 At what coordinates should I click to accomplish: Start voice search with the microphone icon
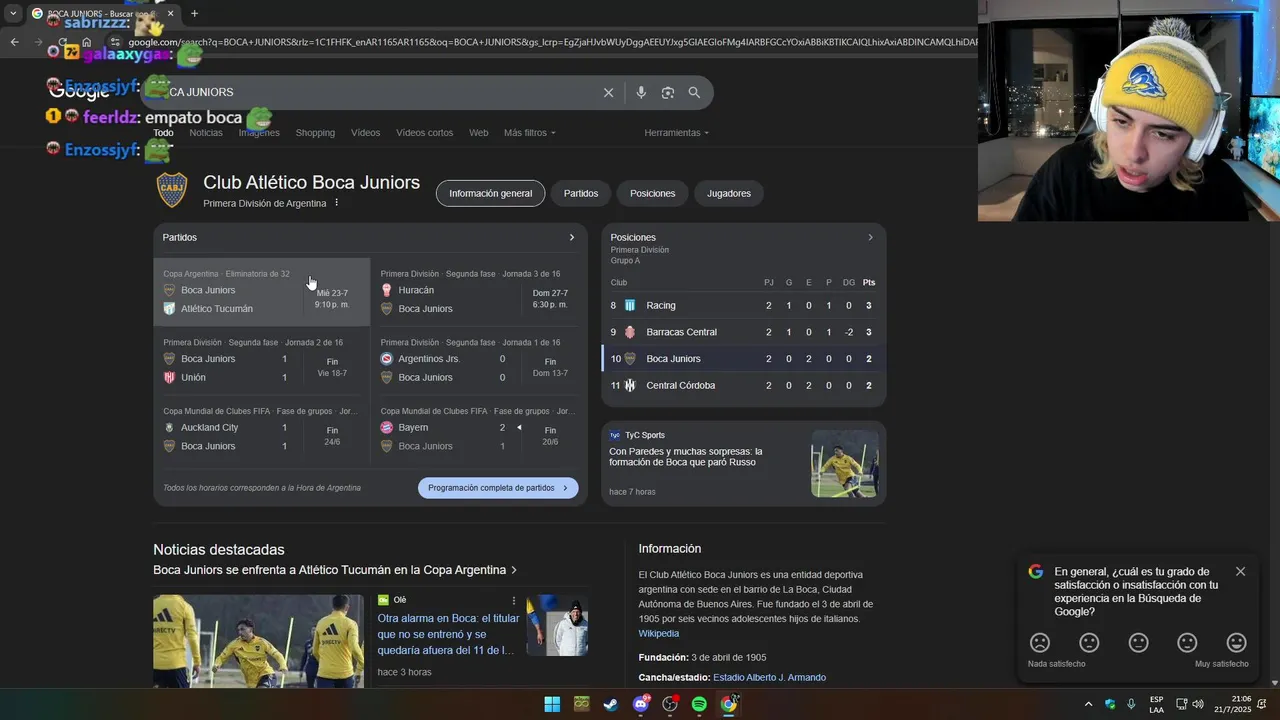click(x=641, y=92)
